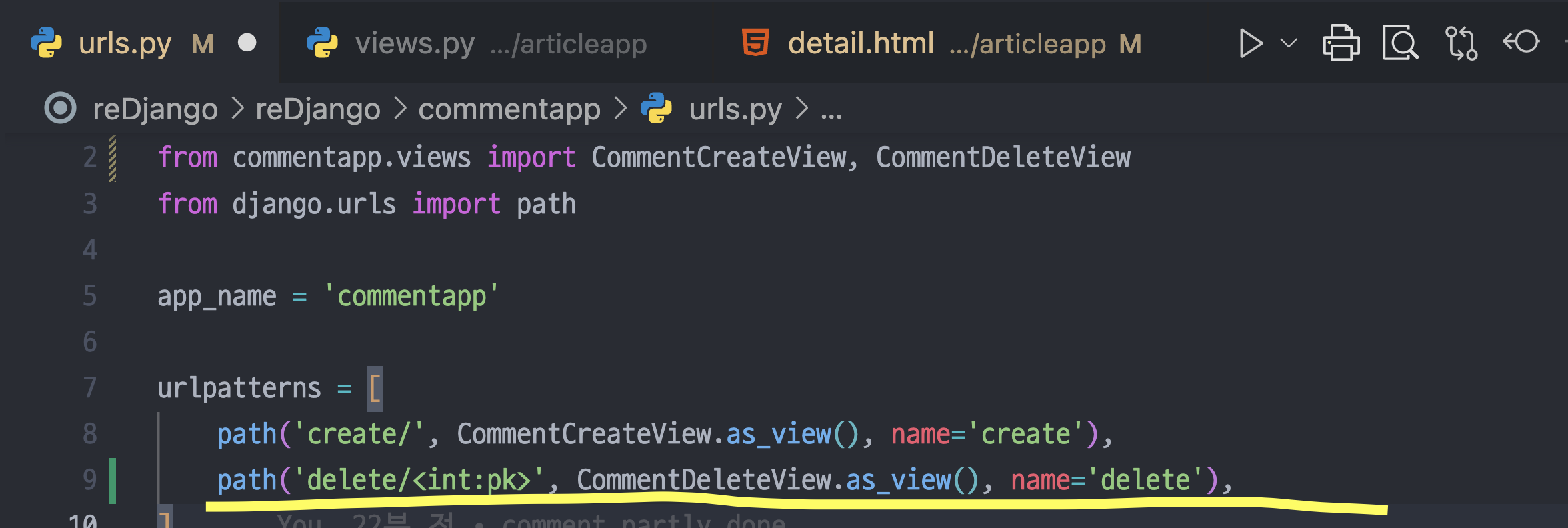
Task: Click the 'delete/<int:pk>' route string
Action: [419, 480]
